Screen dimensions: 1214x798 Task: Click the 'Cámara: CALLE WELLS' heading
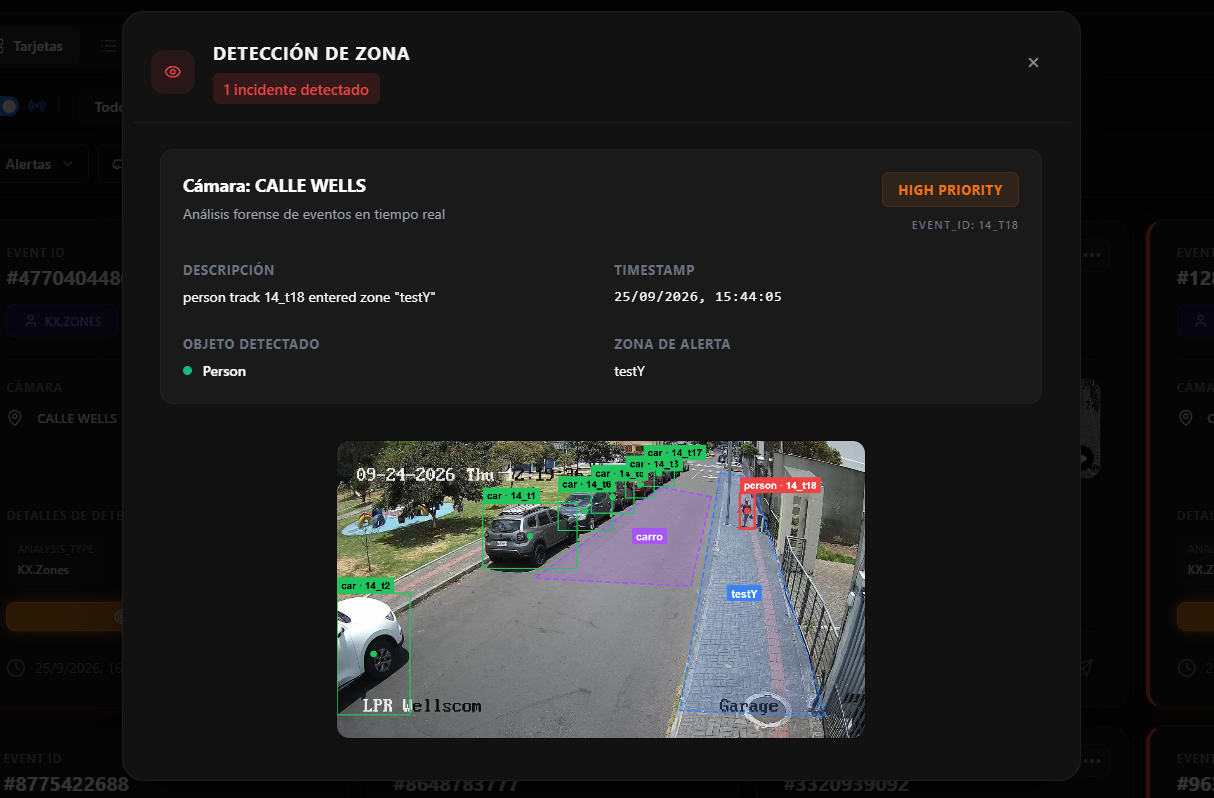pyautogui.click(x=275, y=186)
